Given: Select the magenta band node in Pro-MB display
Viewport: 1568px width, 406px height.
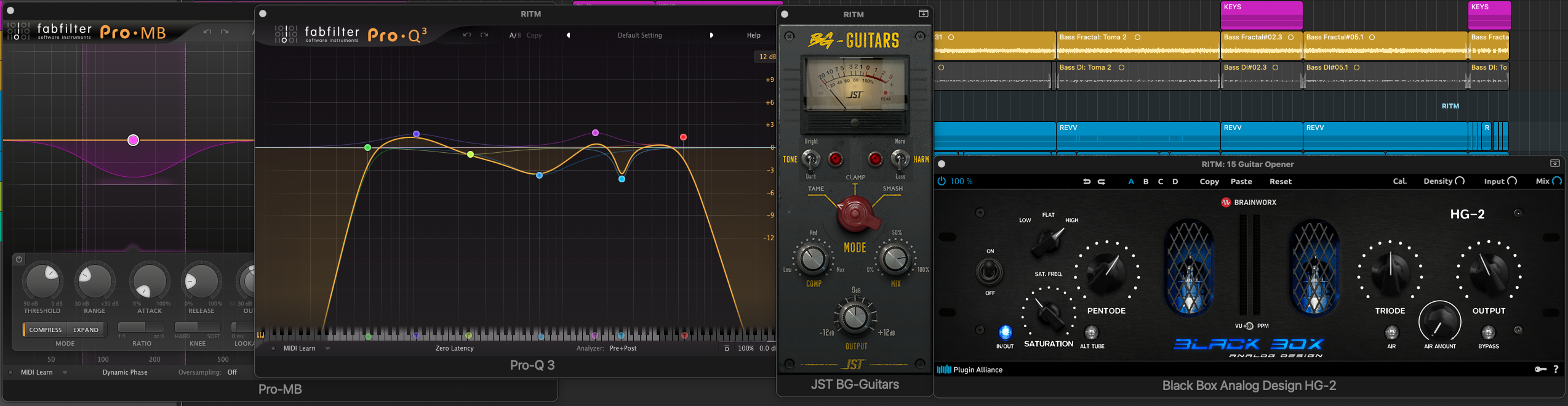Looking at the screenshot, I should (133, 140).
